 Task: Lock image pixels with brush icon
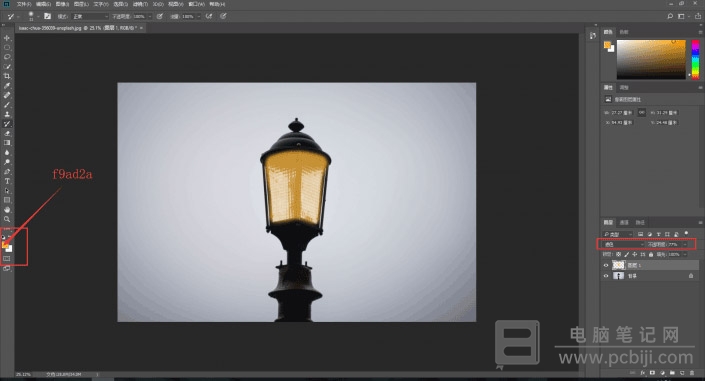pos(627,255)
